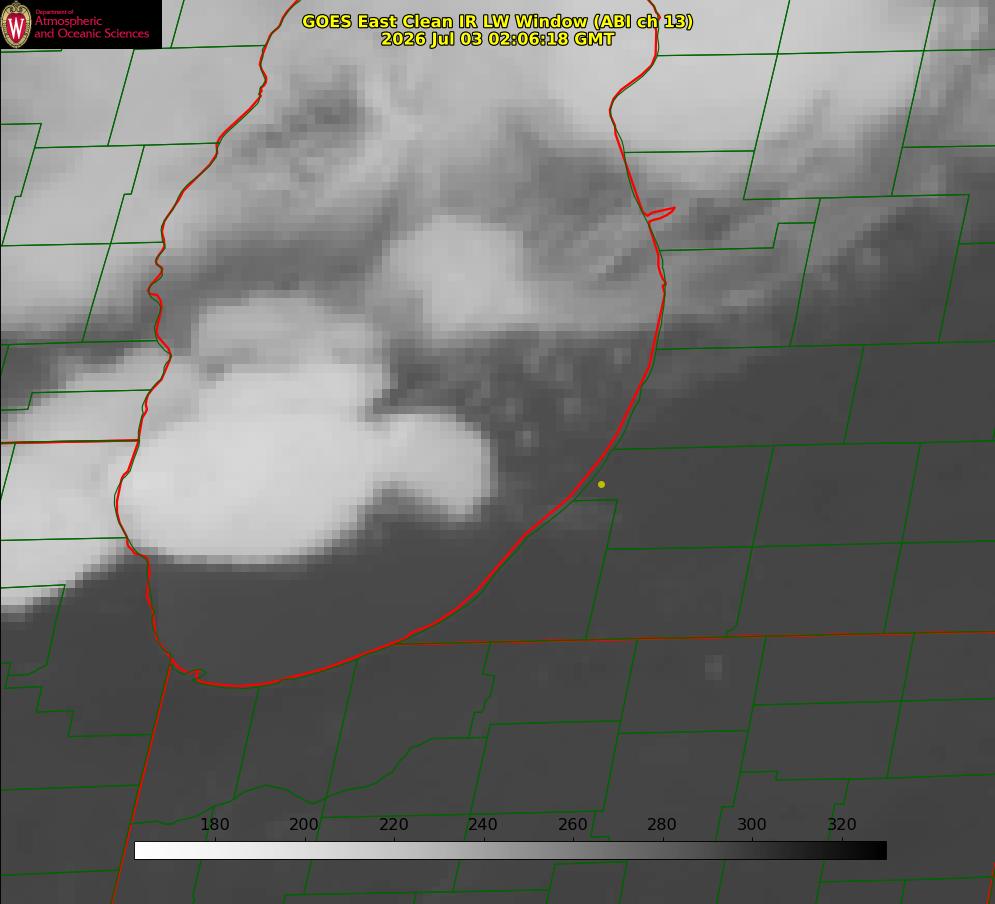Click the 240 label on the colorbar
The height and width of the screenshot is (904, 995).
click(483, 824)
